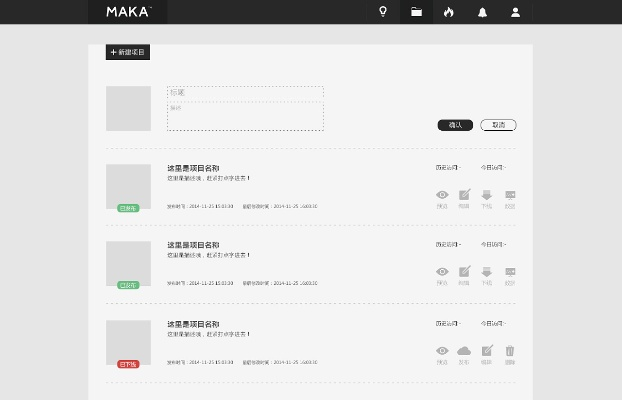Click the download arrow icon on second project

coord(487,272)
